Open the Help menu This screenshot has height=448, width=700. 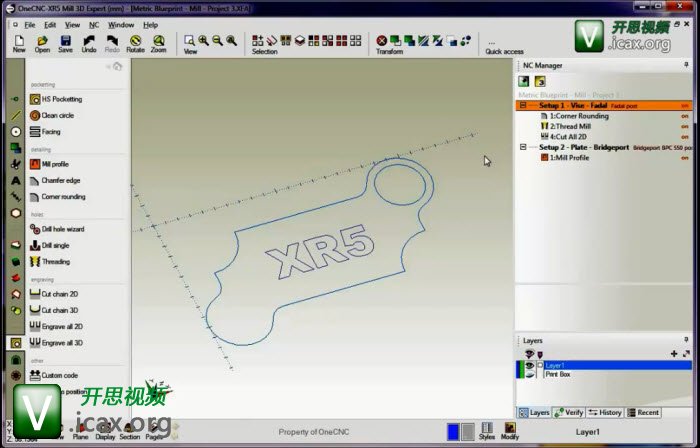[150, 25]
